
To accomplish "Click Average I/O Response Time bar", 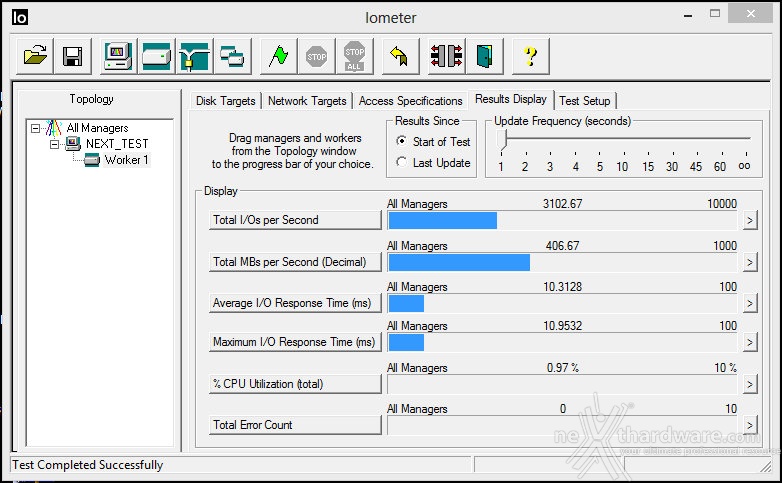I will [562, 303].
